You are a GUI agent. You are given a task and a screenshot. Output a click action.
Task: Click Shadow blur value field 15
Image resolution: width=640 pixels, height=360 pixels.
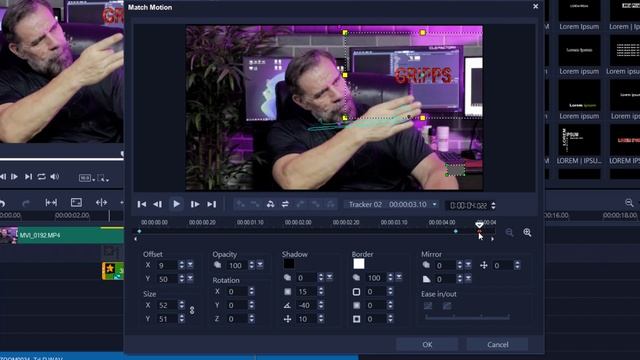point(307,291)
